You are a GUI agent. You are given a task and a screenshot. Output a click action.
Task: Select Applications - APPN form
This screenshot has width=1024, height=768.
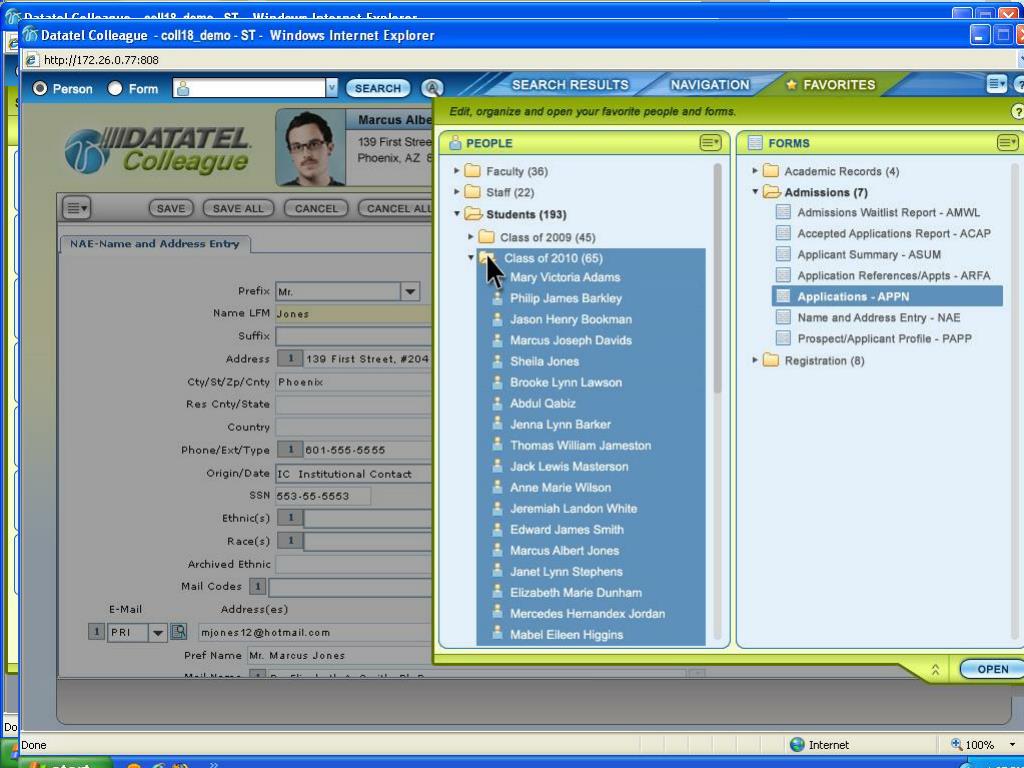click(x=887, y=296)
